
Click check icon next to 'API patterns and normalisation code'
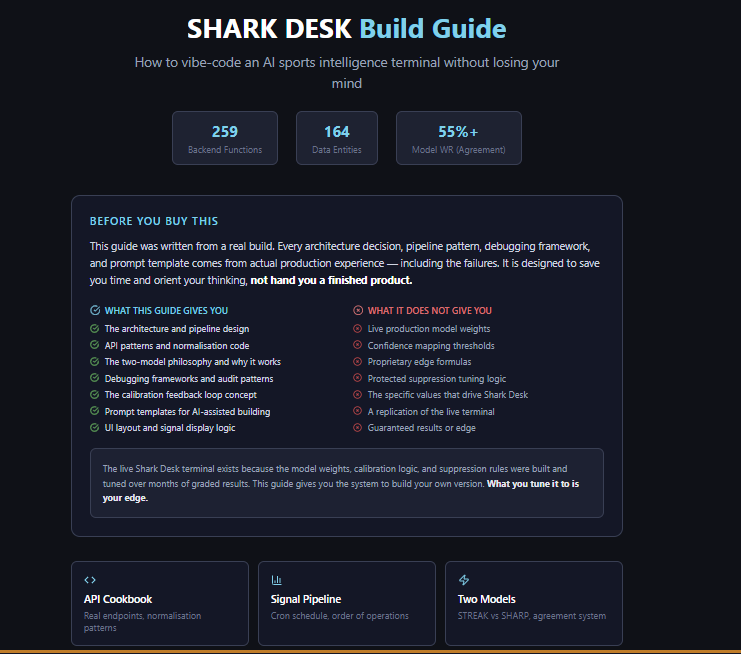(95, 345)
